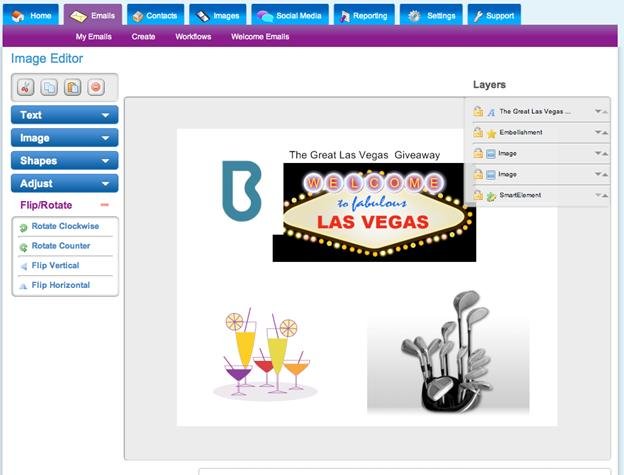Click the Flip Vertical link text
Image resolution: width=624 pixels, height=475 pixels.
55,265
